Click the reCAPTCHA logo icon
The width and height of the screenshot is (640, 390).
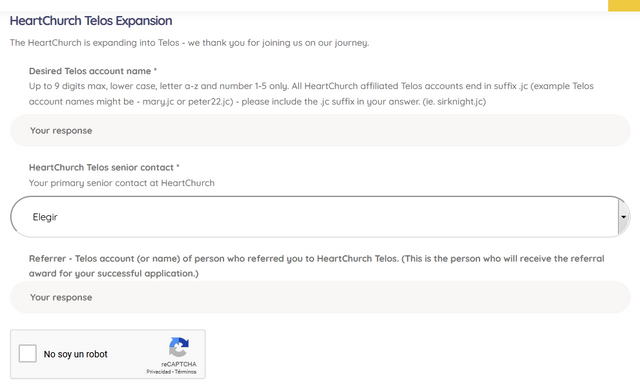[179, 347]
